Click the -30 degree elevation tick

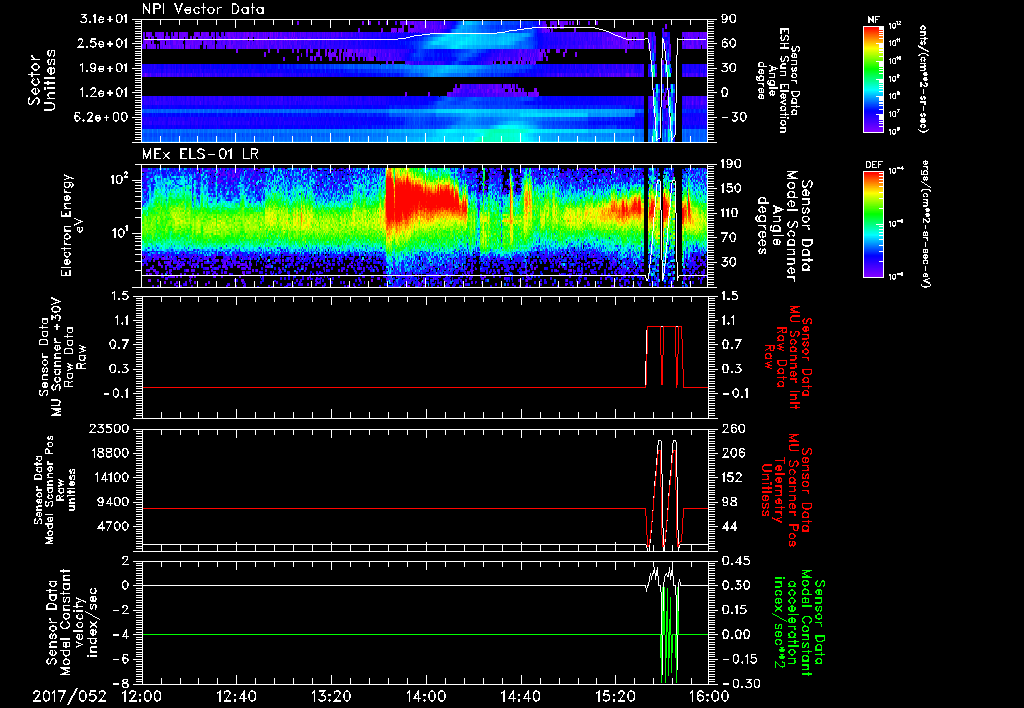tap(733, 118)
